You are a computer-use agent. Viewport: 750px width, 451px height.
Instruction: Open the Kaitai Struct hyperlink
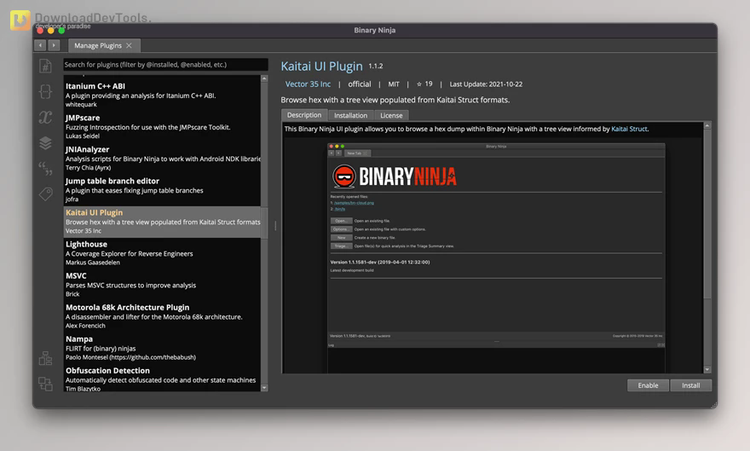pos(629,129)
